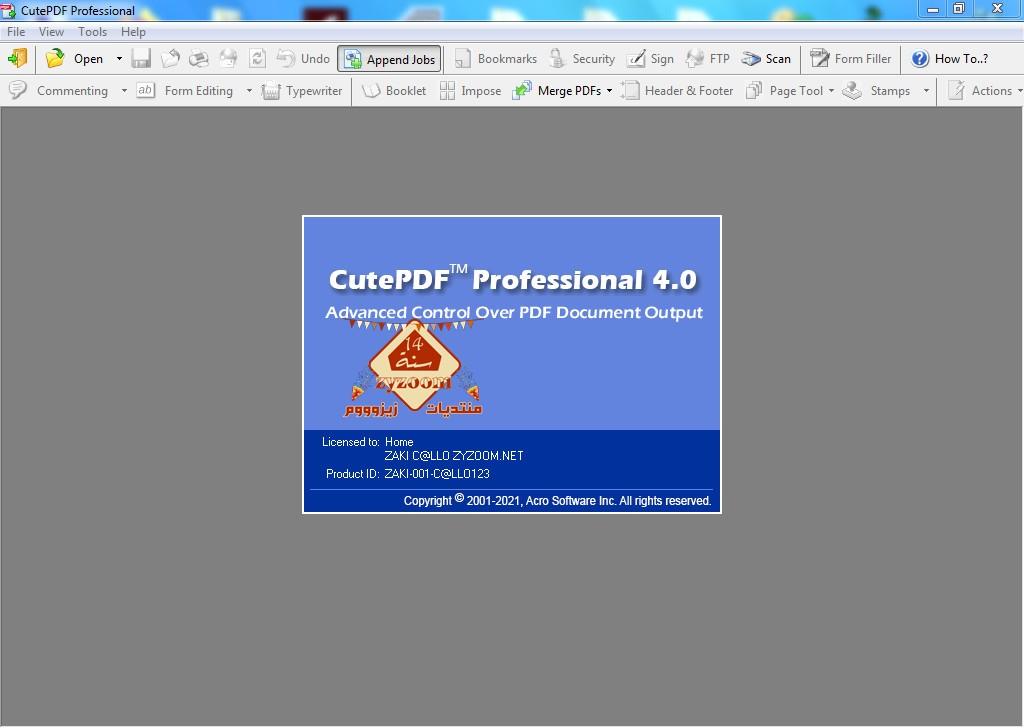Start a scan with the Scan button
This screenshot has height=728, width=1024.
[766, 59]
